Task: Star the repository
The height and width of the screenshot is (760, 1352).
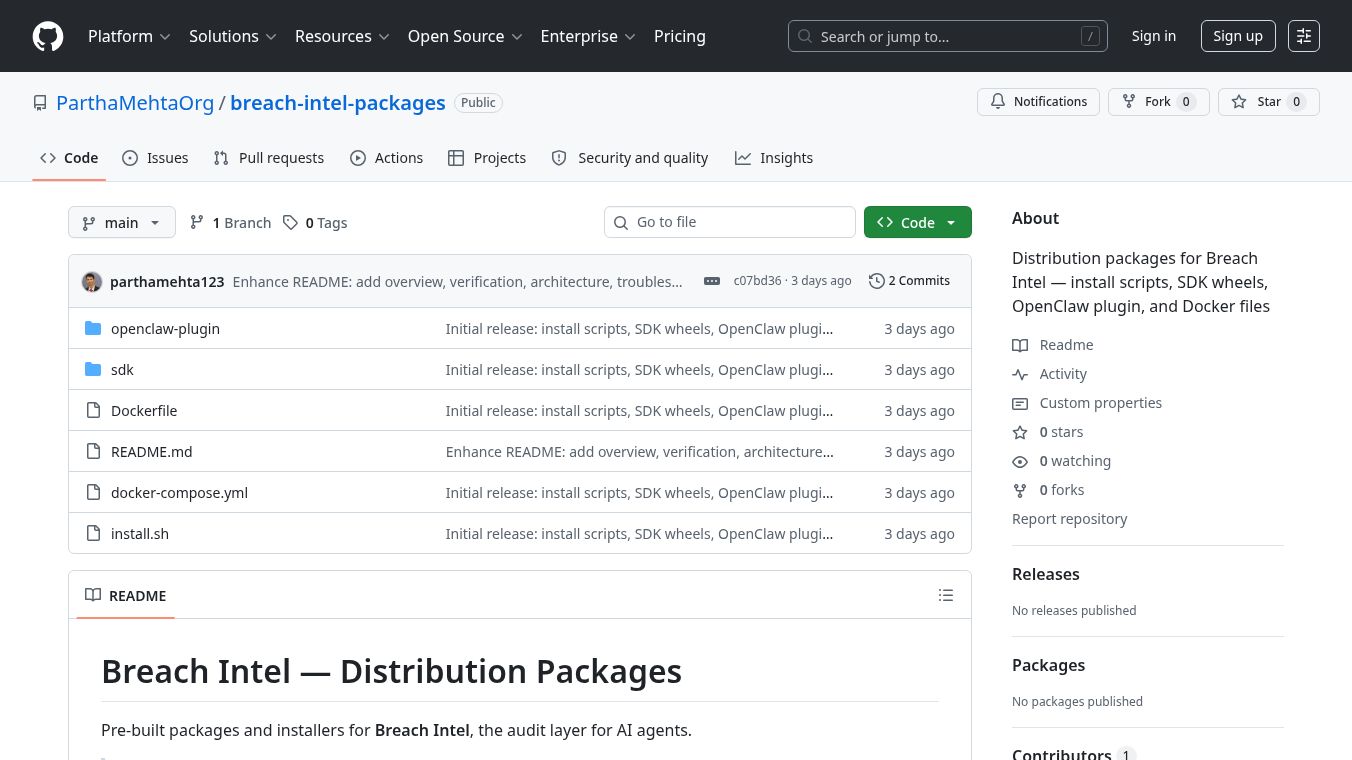Action: pyautogui.click(x=1268, y=102)
